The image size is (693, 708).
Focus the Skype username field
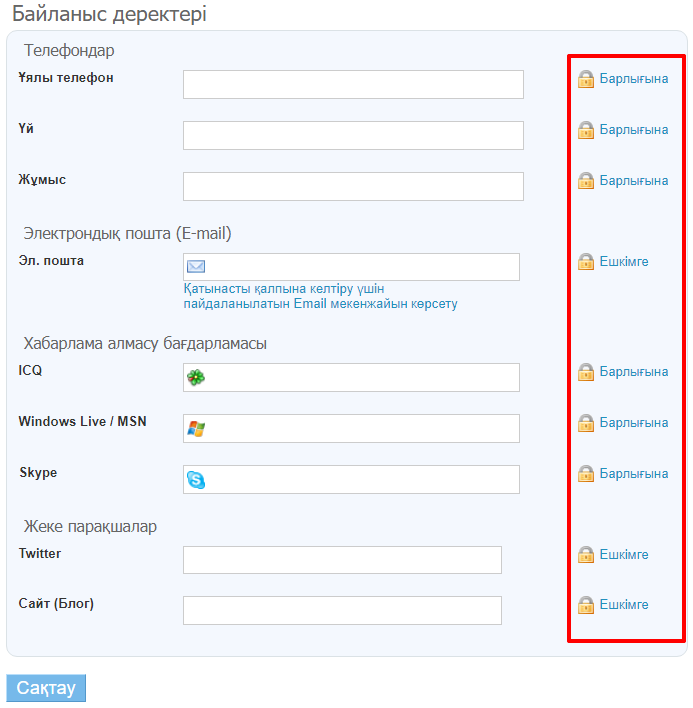pos(362,479)
